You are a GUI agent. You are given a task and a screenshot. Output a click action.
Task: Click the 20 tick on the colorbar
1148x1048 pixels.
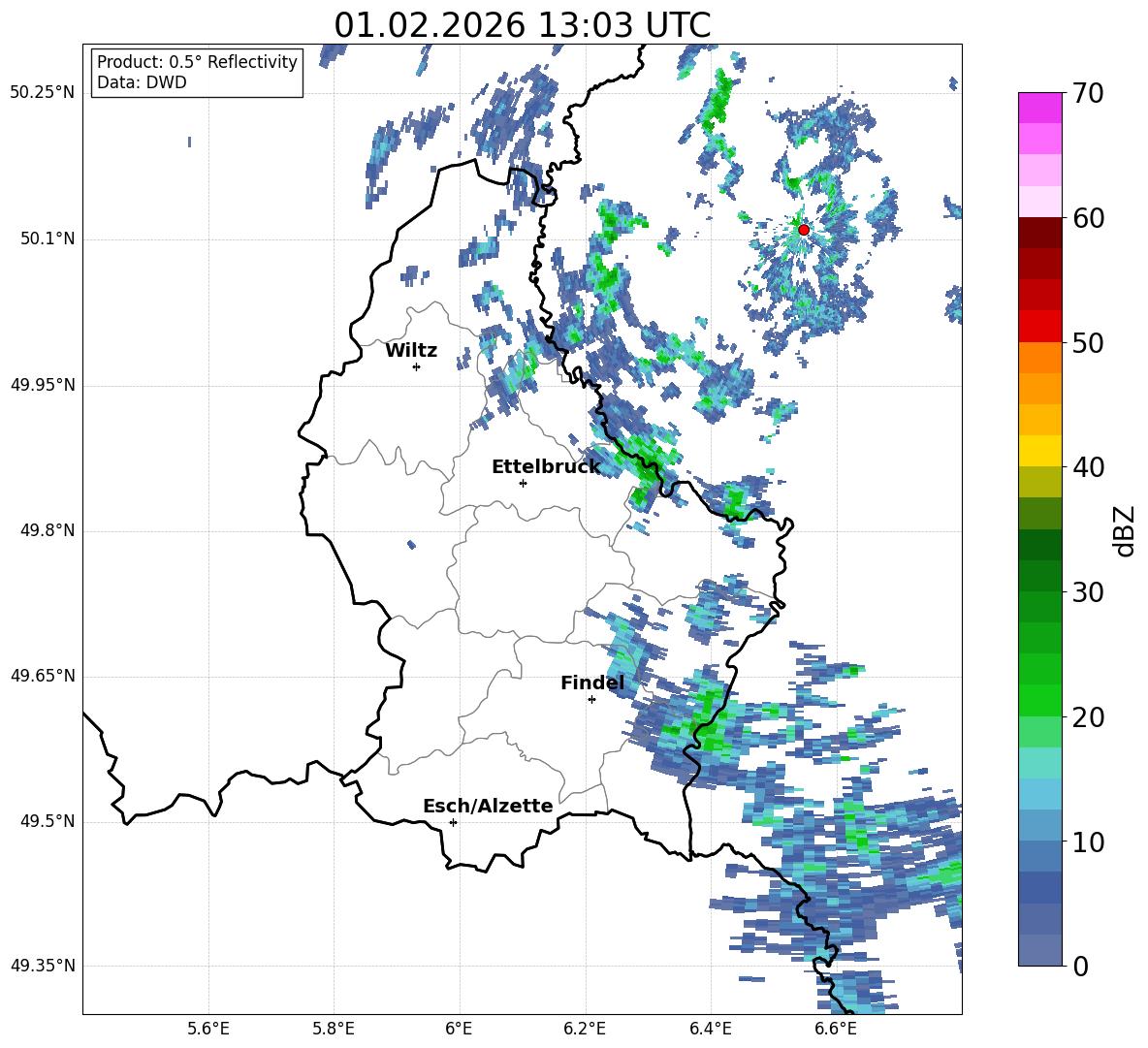1088,716
